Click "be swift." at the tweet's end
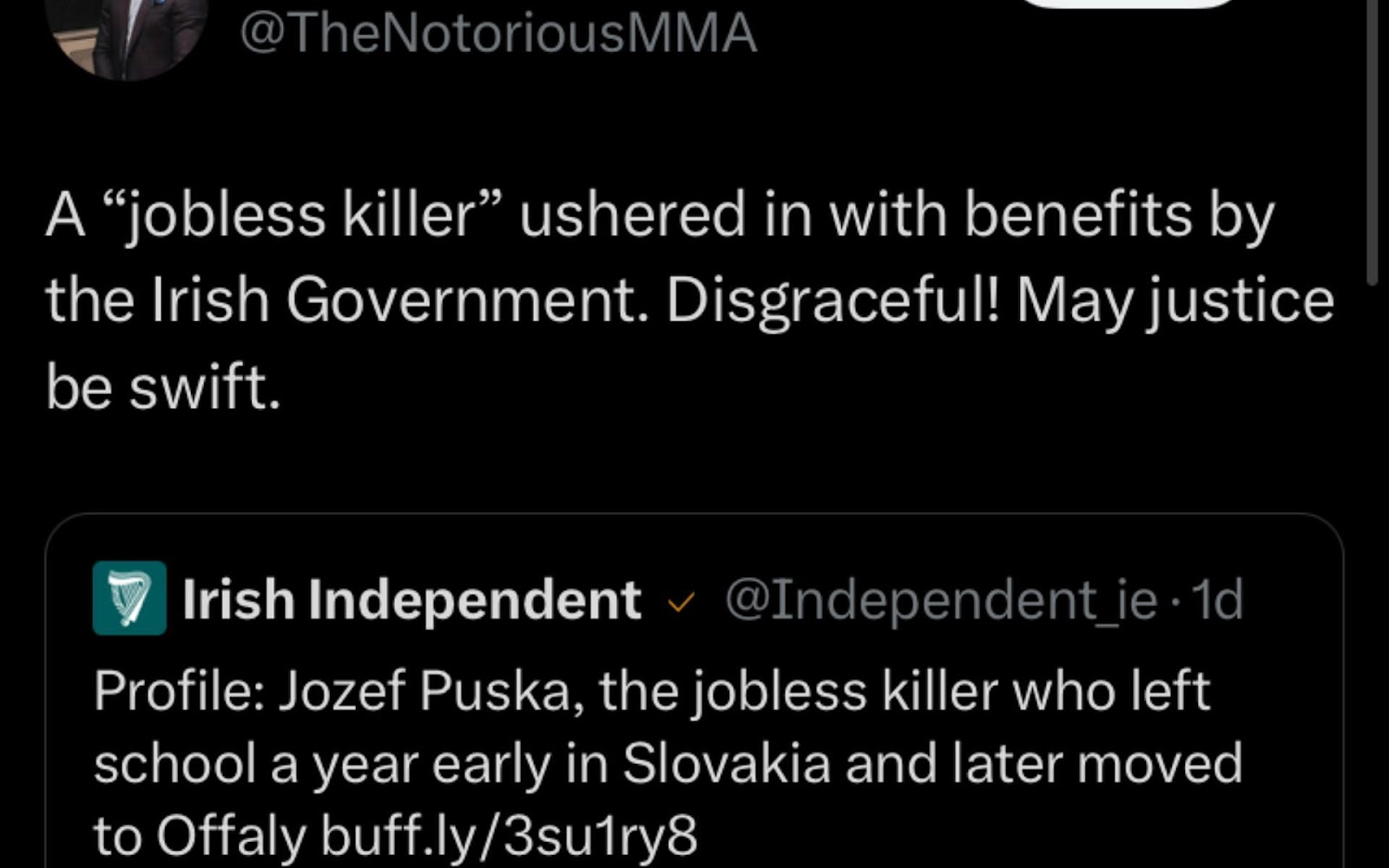This screenshot has width=1389, height=868. 163,386
